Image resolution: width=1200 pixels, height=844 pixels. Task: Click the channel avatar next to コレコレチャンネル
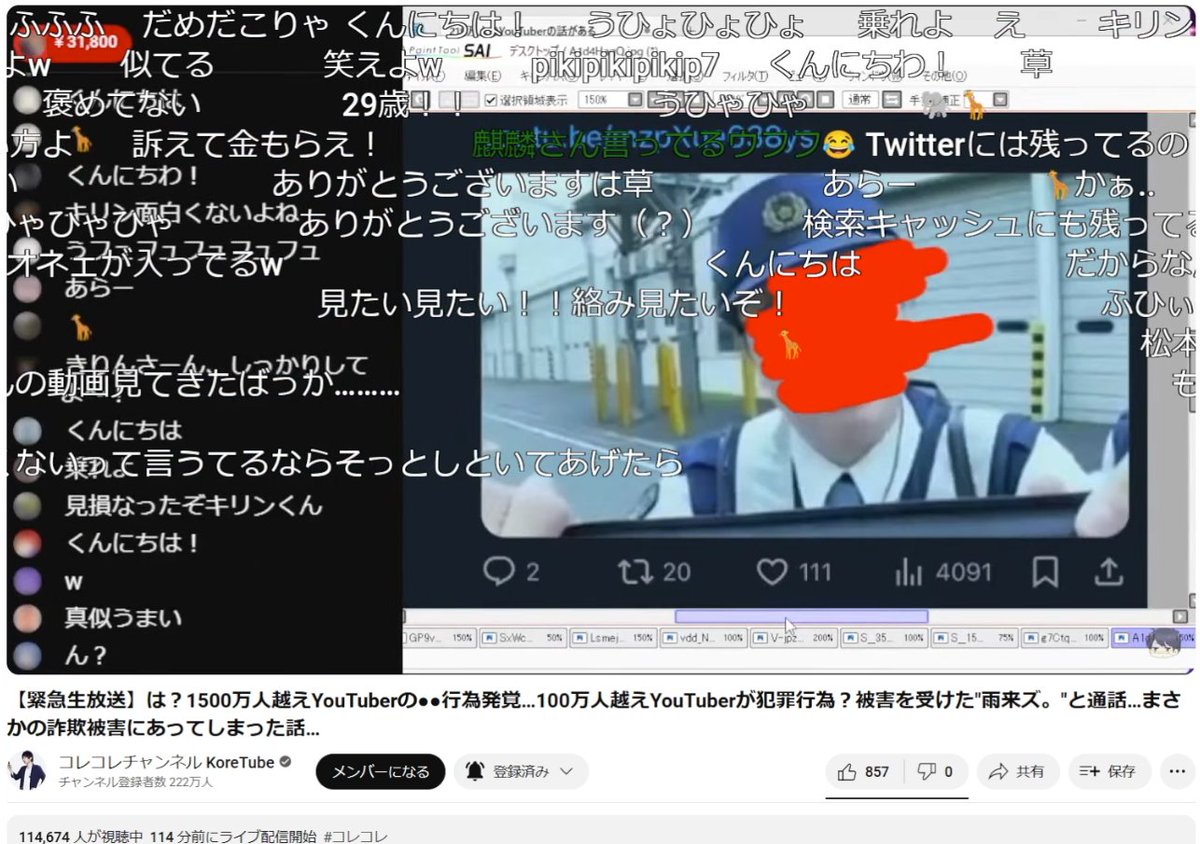[27, 771]
